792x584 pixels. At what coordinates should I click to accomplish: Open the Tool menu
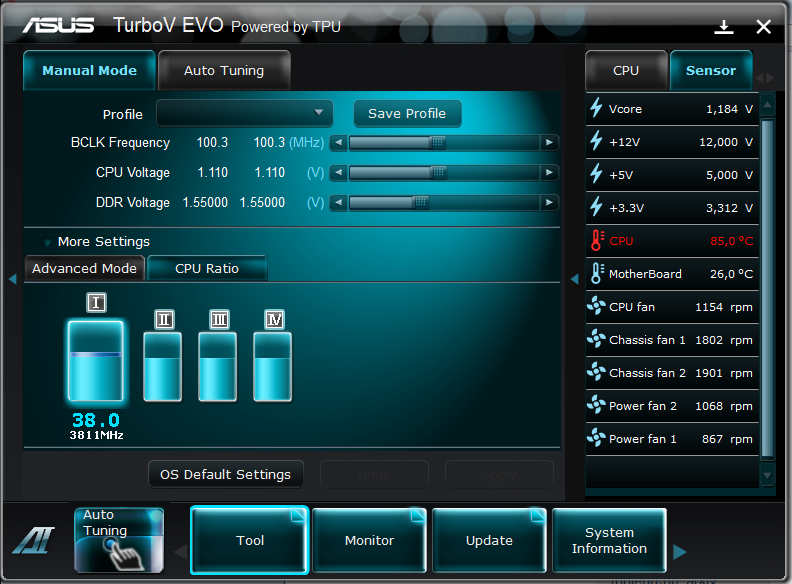click(x=250, y=540)
